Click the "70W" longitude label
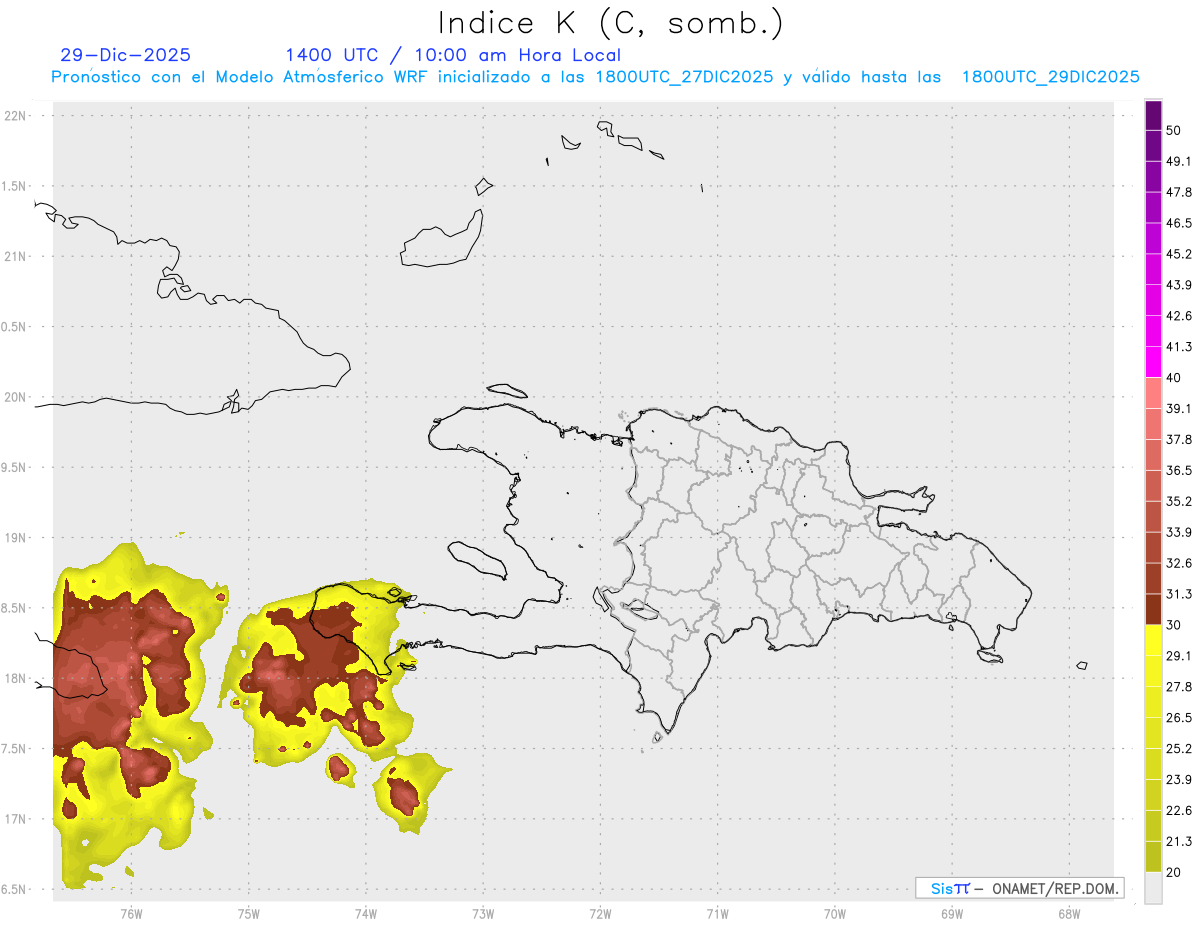The width and height of the screenshot is (1200, 927). tap(834, 913)
